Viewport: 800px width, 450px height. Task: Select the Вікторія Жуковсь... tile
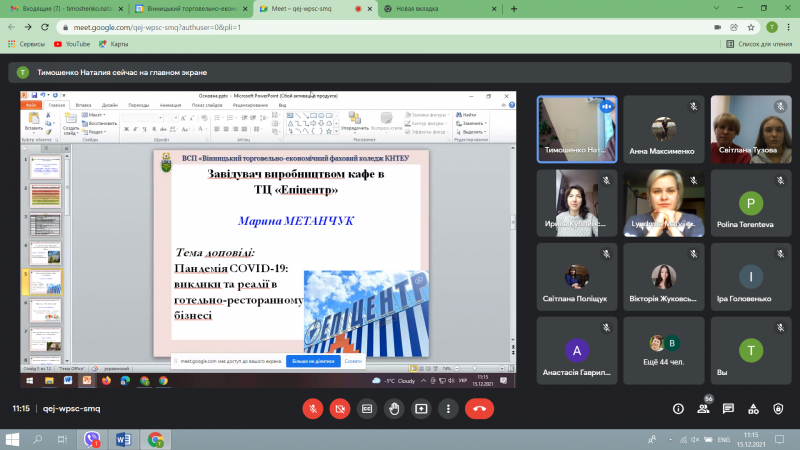664,277
